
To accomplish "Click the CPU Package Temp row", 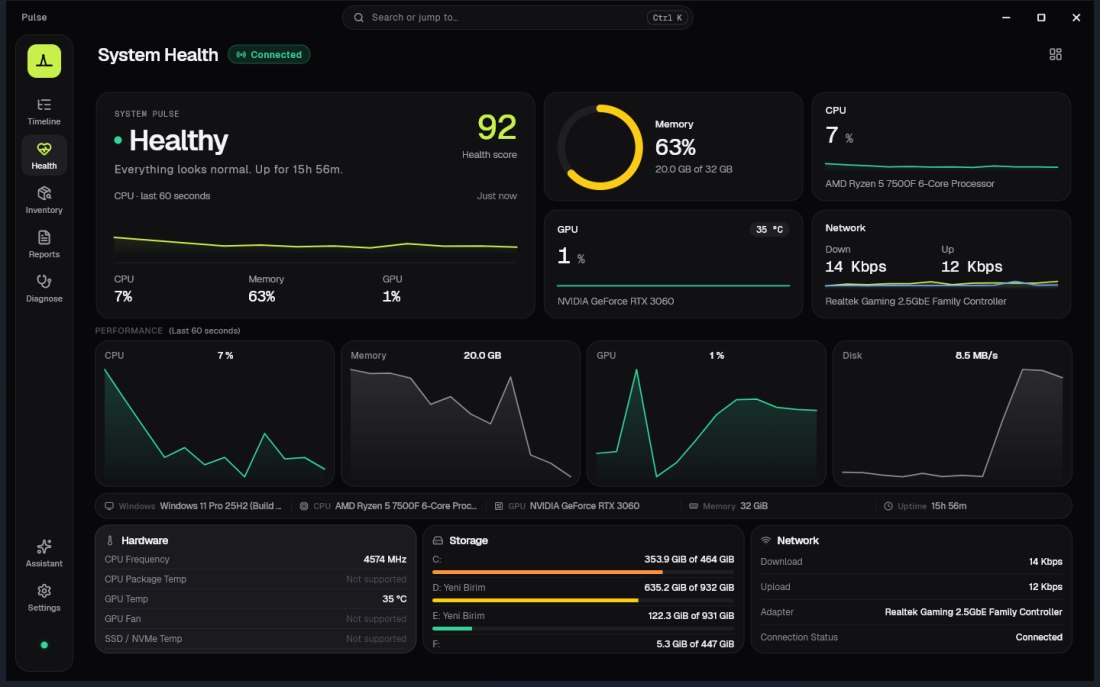I will click(x=255, y=579).
